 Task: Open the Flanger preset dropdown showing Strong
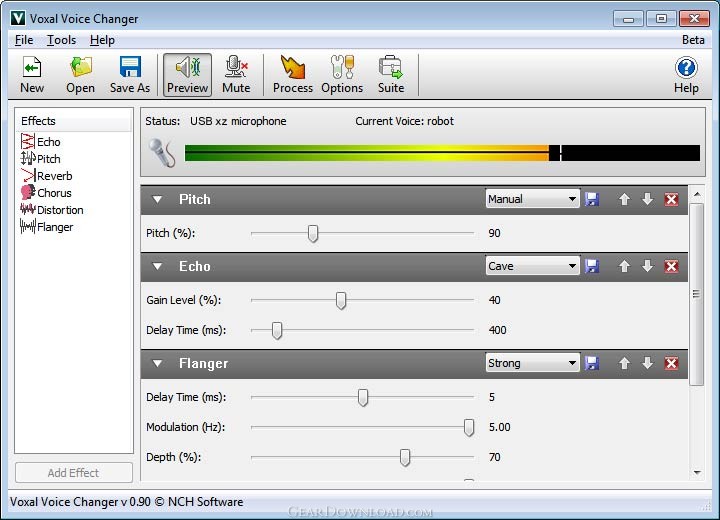pos(533,363)
